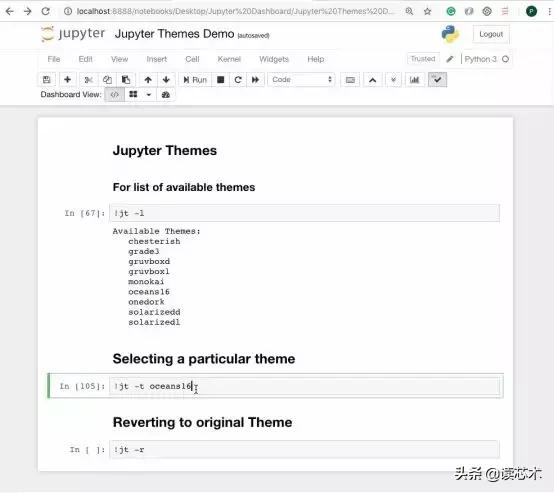Click the !jt -r code cell
The image size is (554, 493).
point(305,450)
